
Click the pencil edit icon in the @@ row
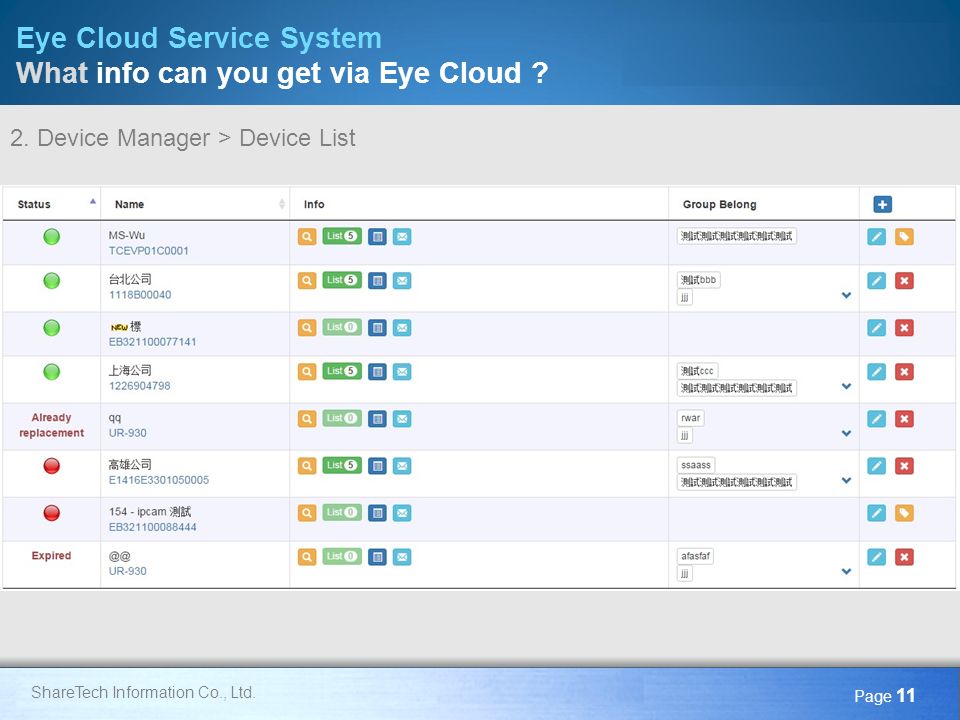(x=877, y=557)
